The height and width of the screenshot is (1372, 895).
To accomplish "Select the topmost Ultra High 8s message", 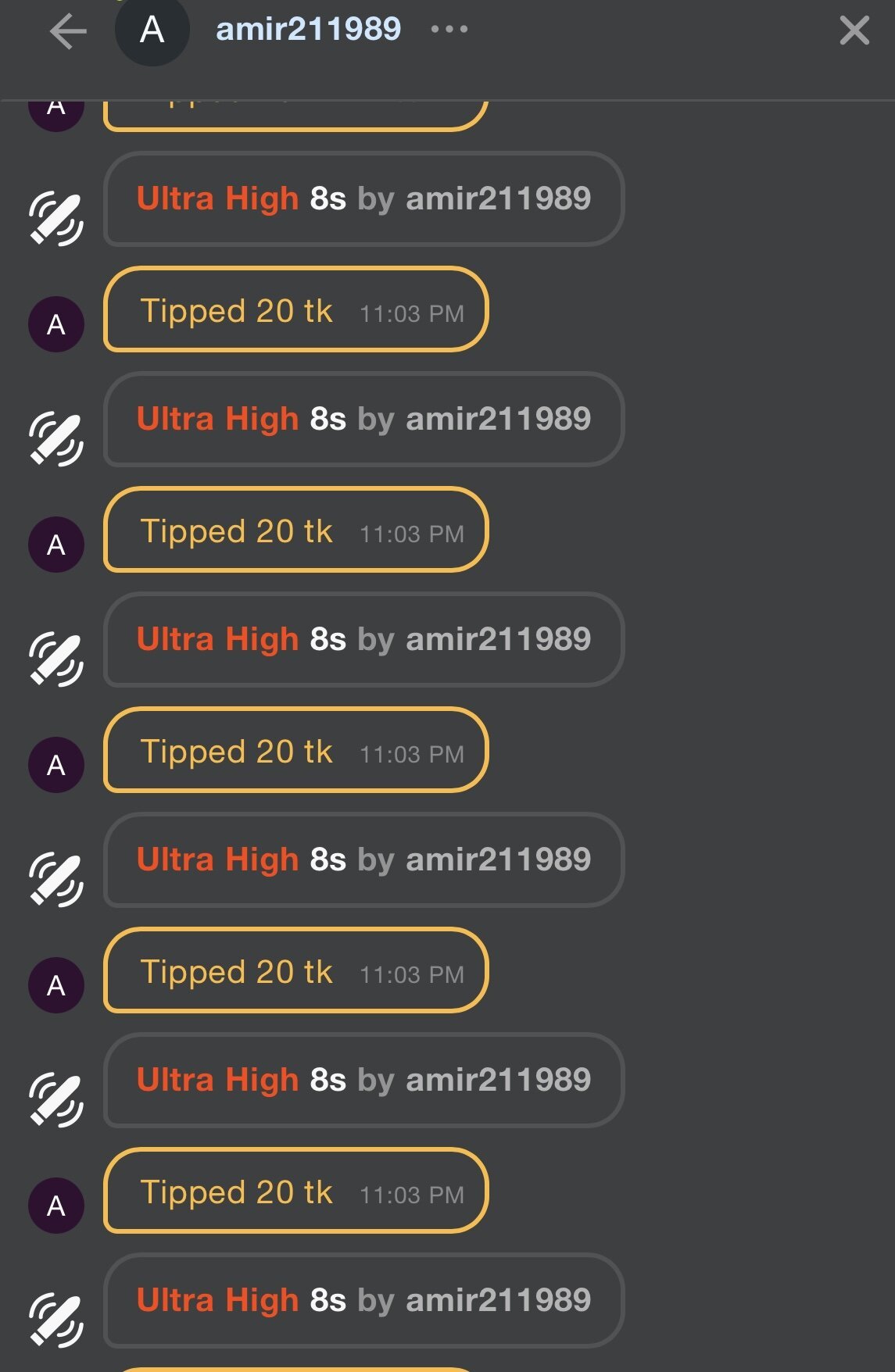I will pyautogui.click(x=363, y=198).
